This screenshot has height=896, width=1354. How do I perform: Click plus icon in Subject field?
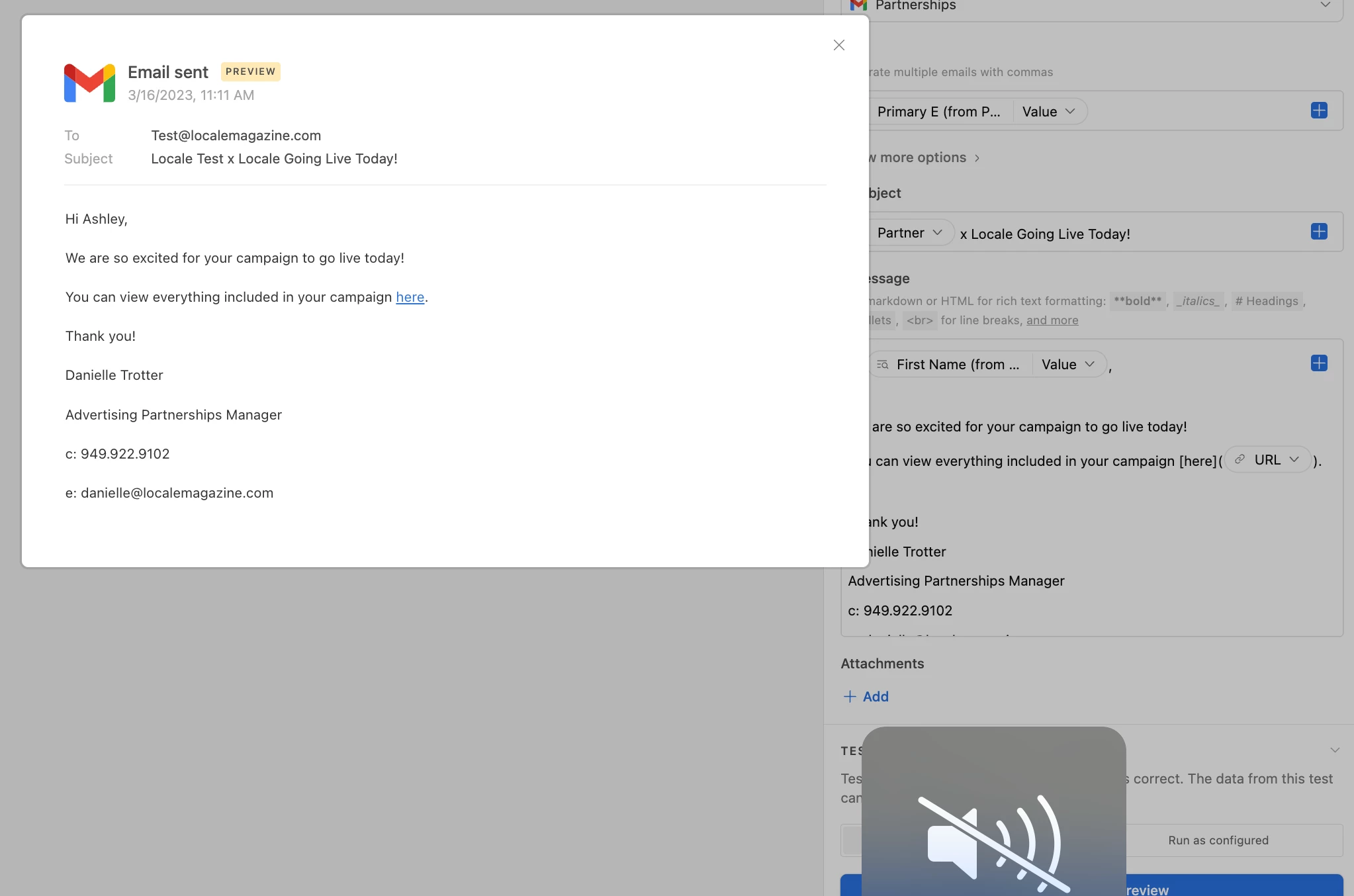[x=1318, y=232]
